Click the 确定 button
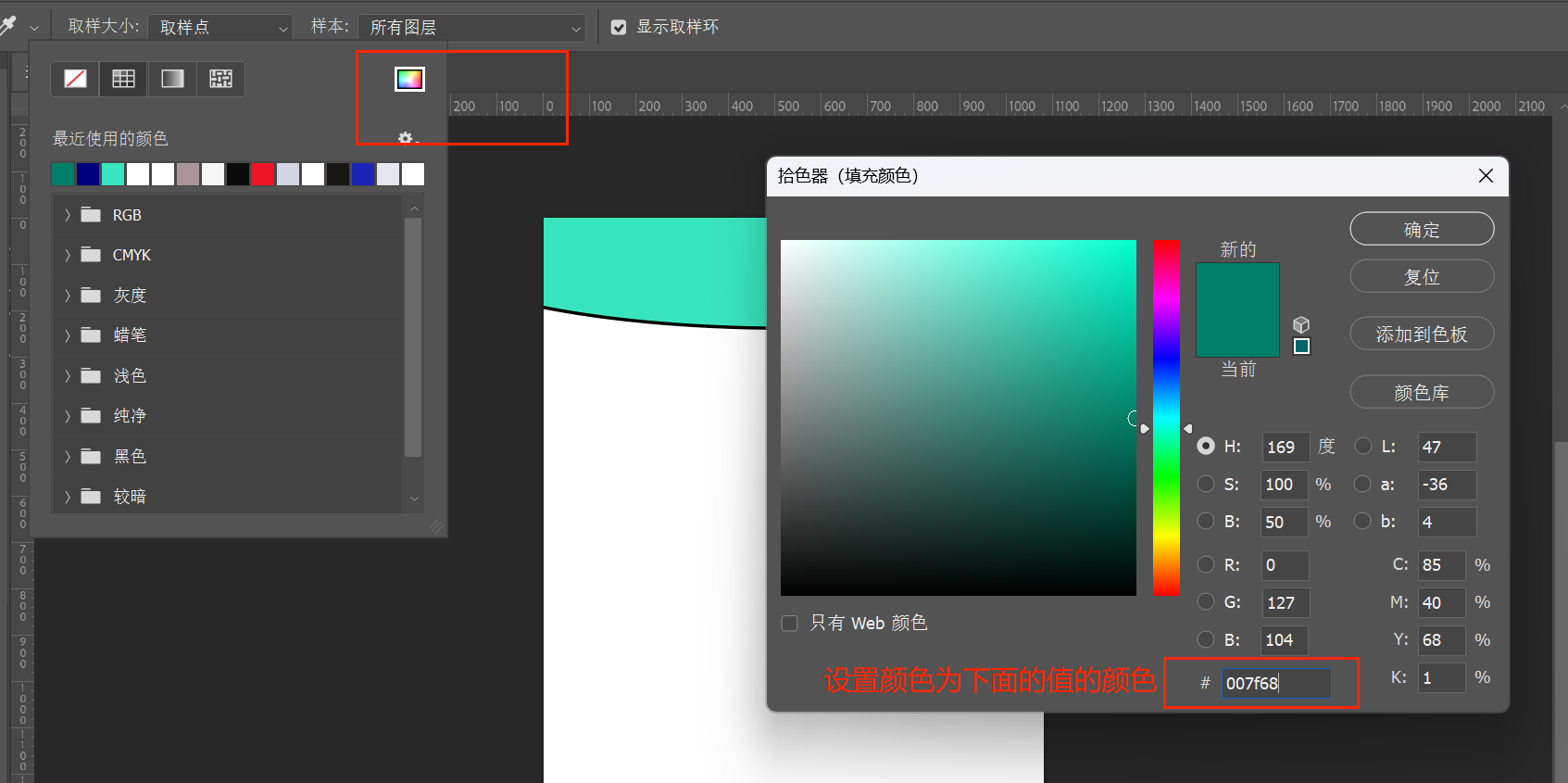The width and height of the screenshot is (1568, 783). [1422, 229]
